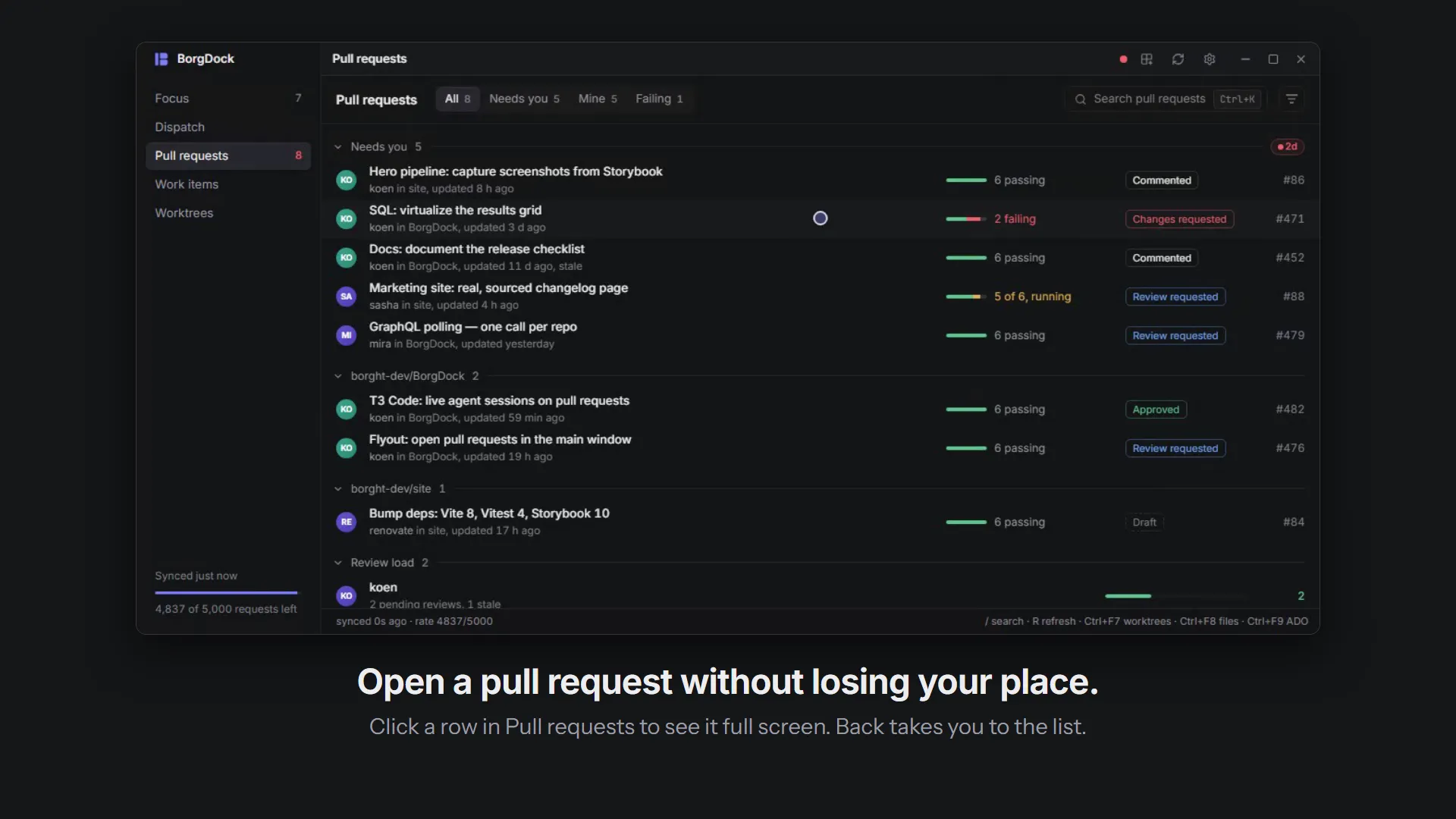Open settings gear icon
1456x819 pixels.
pyautogui.click(x=1210, y=59)
